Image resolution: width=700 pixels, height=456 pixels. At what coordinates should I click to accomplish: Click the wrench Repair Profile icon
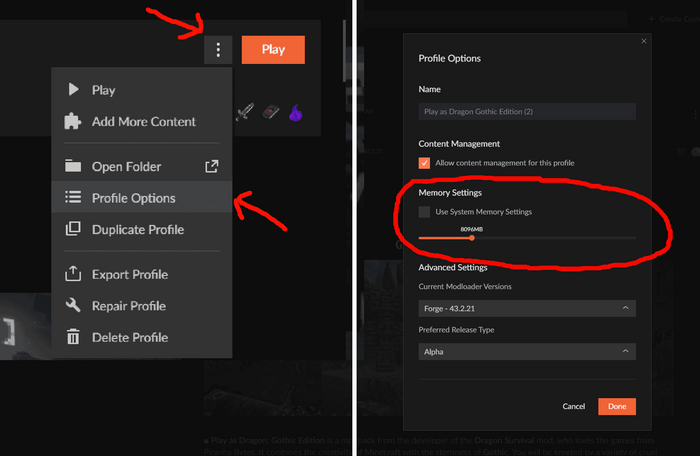point(73,306)
